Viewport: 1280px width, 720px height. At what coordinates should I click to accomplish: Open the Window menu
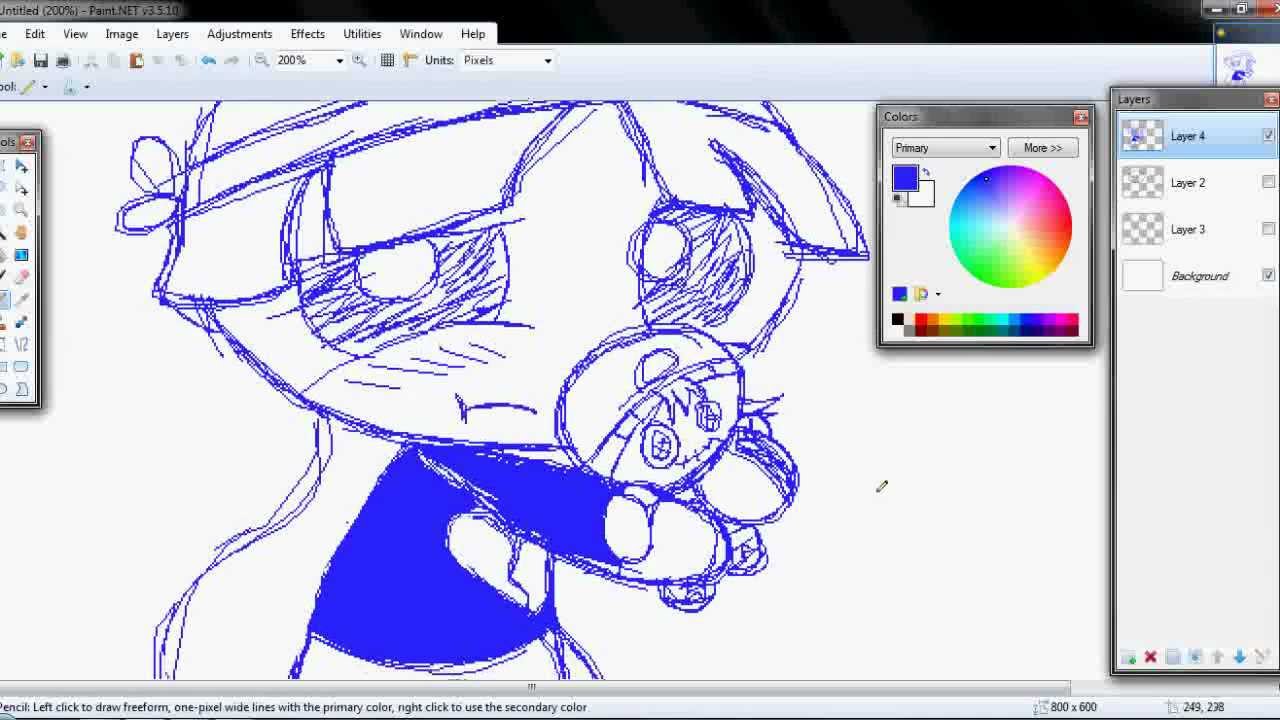pyautogui.click(x=421, y=34)
